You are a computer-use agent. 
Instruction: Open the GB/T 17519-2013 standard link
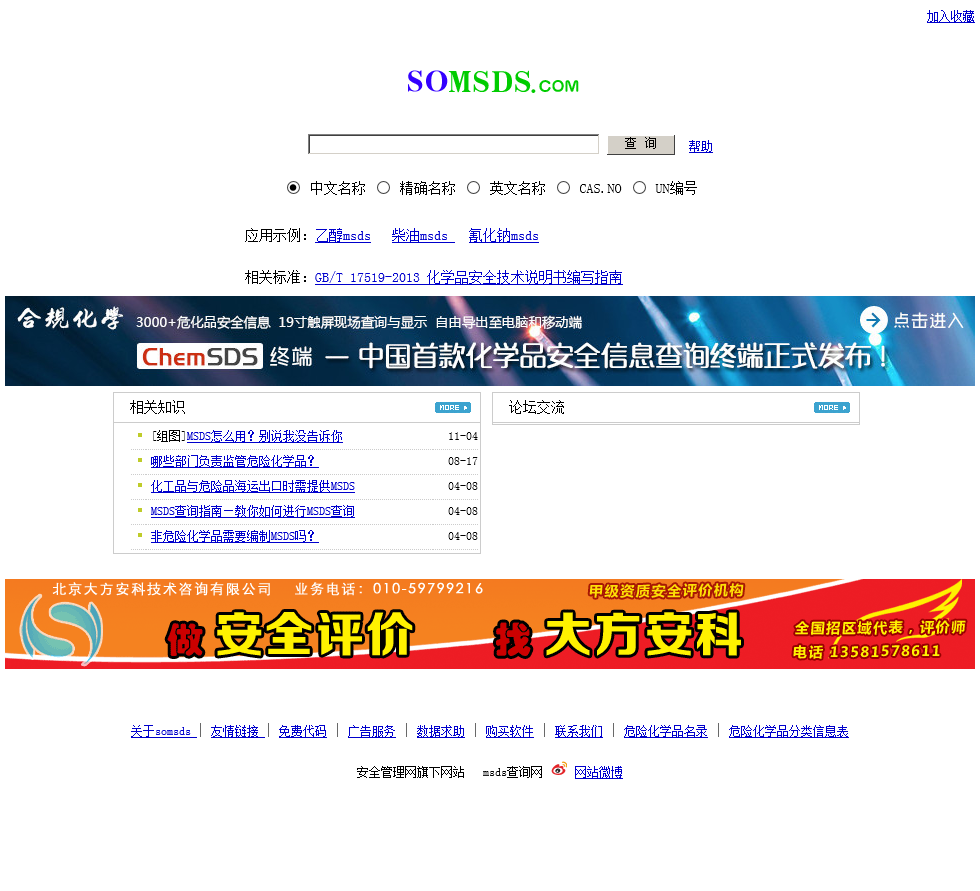468,277
